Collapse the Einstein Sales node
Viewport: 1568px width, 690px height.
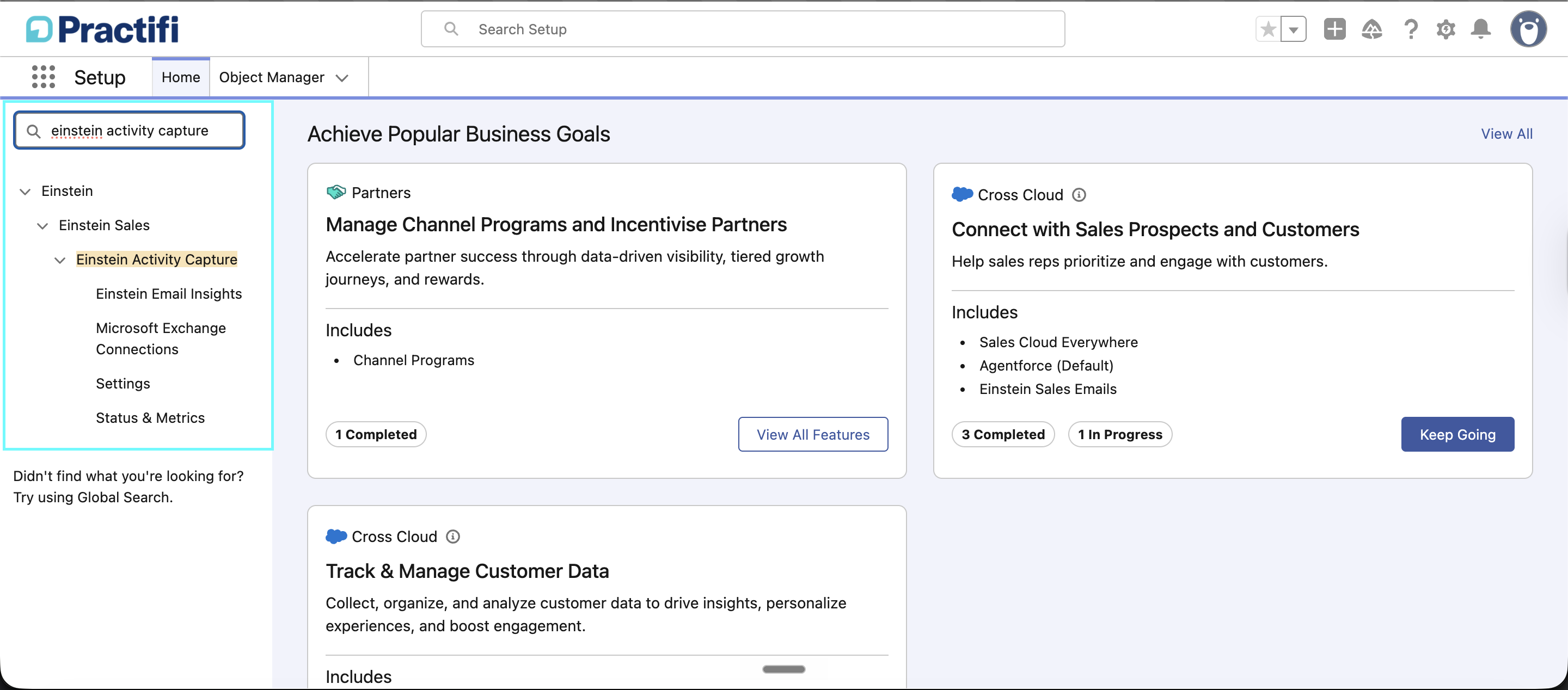click(42, 226)
